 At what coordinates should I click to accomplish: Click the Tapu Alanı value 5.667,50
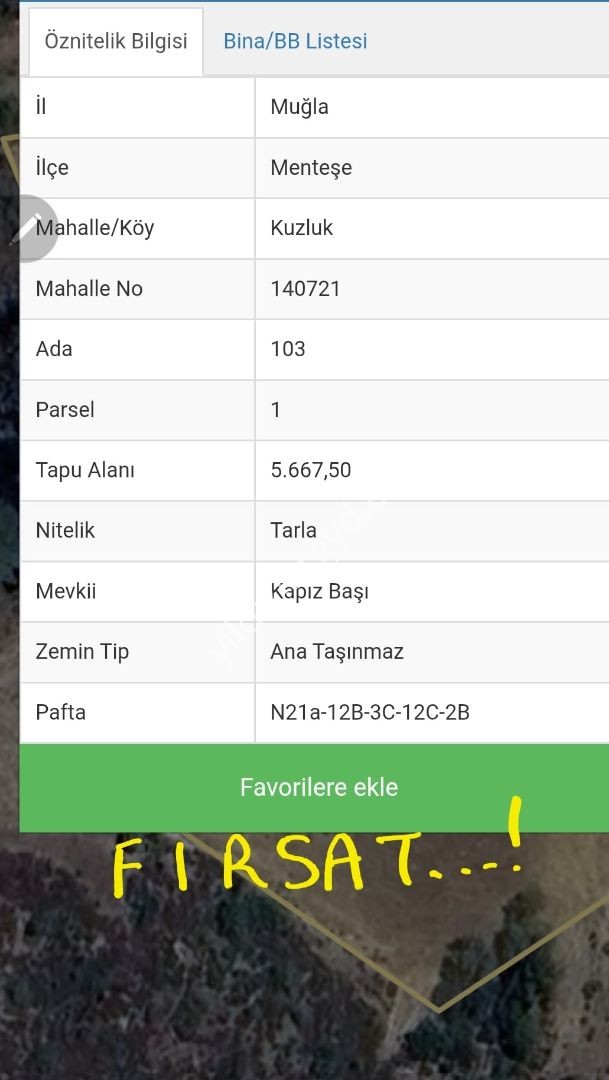tap(310, 470)
